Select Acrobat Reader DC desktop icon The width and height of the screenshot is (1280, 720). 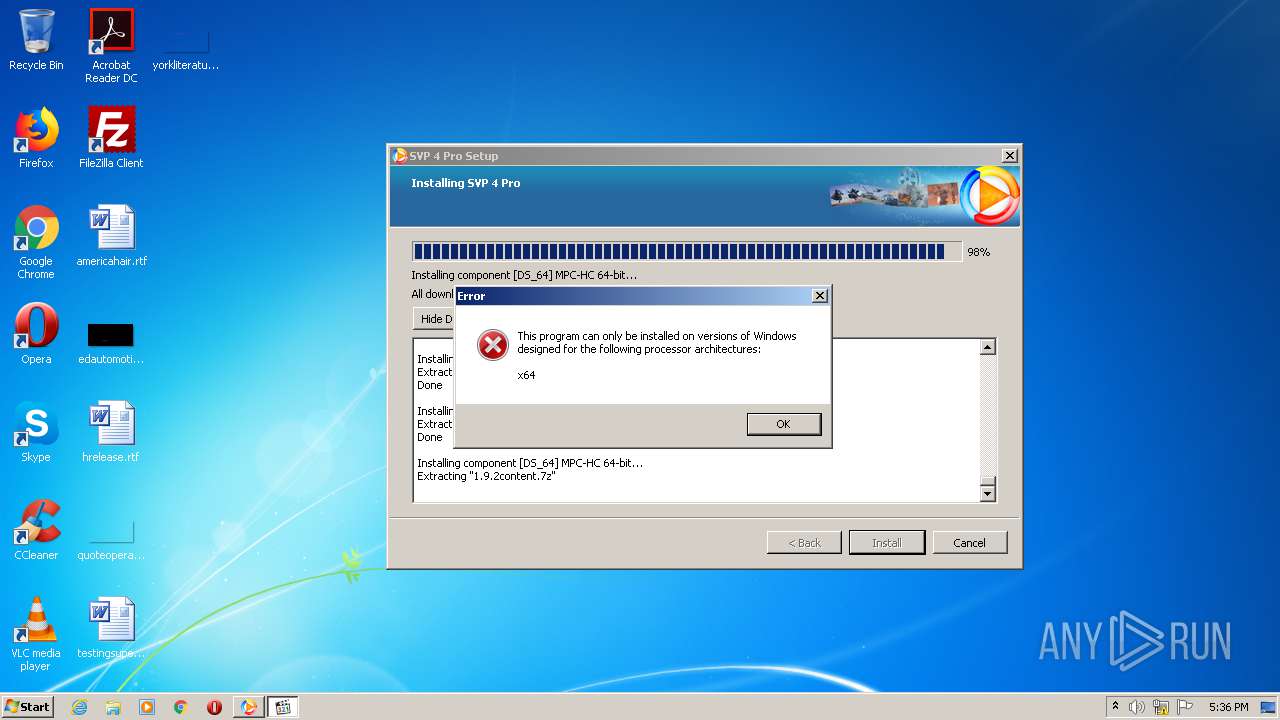[x=111, y=46]
